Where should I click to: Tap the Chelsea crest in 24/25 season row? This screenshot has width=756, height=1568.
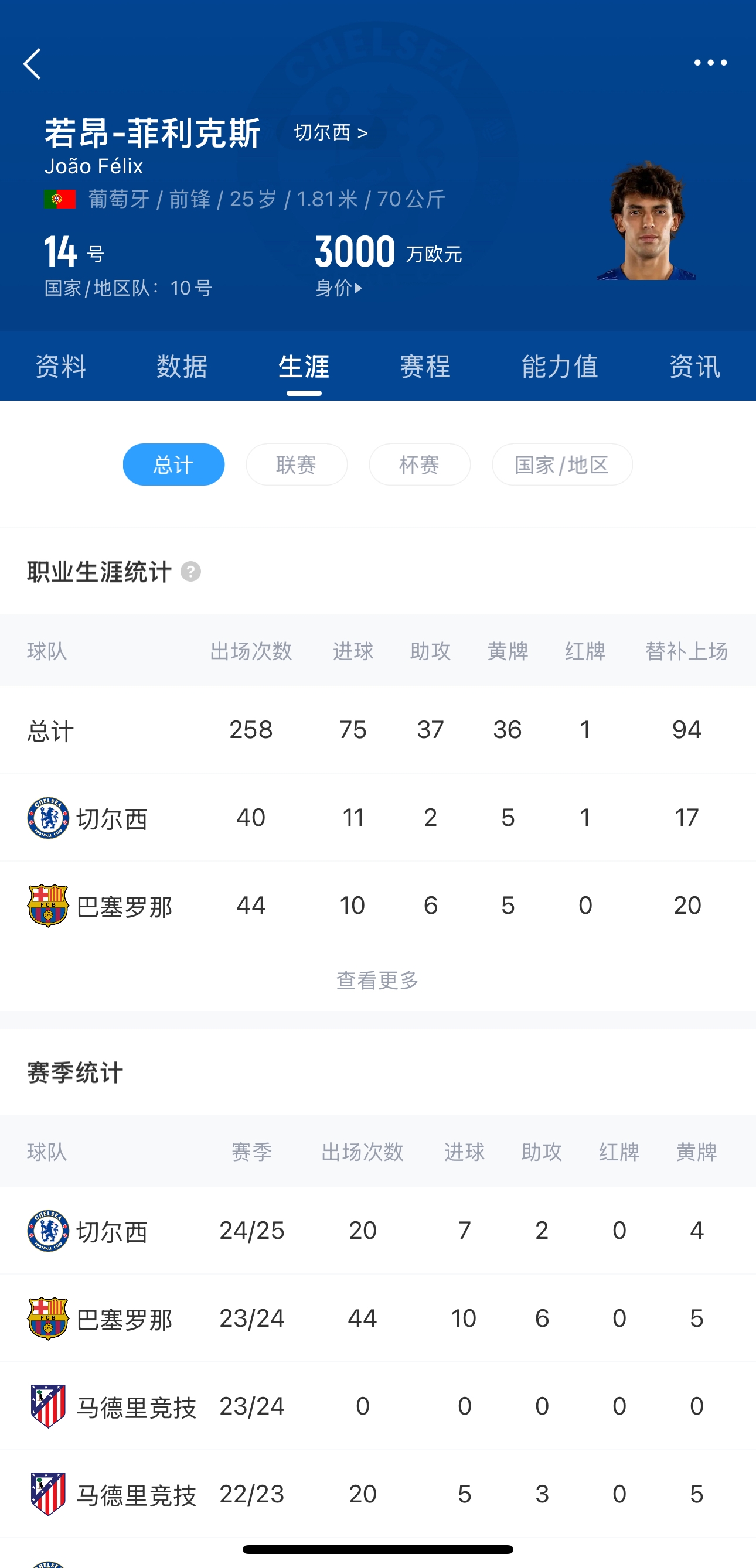[48, 1230]
